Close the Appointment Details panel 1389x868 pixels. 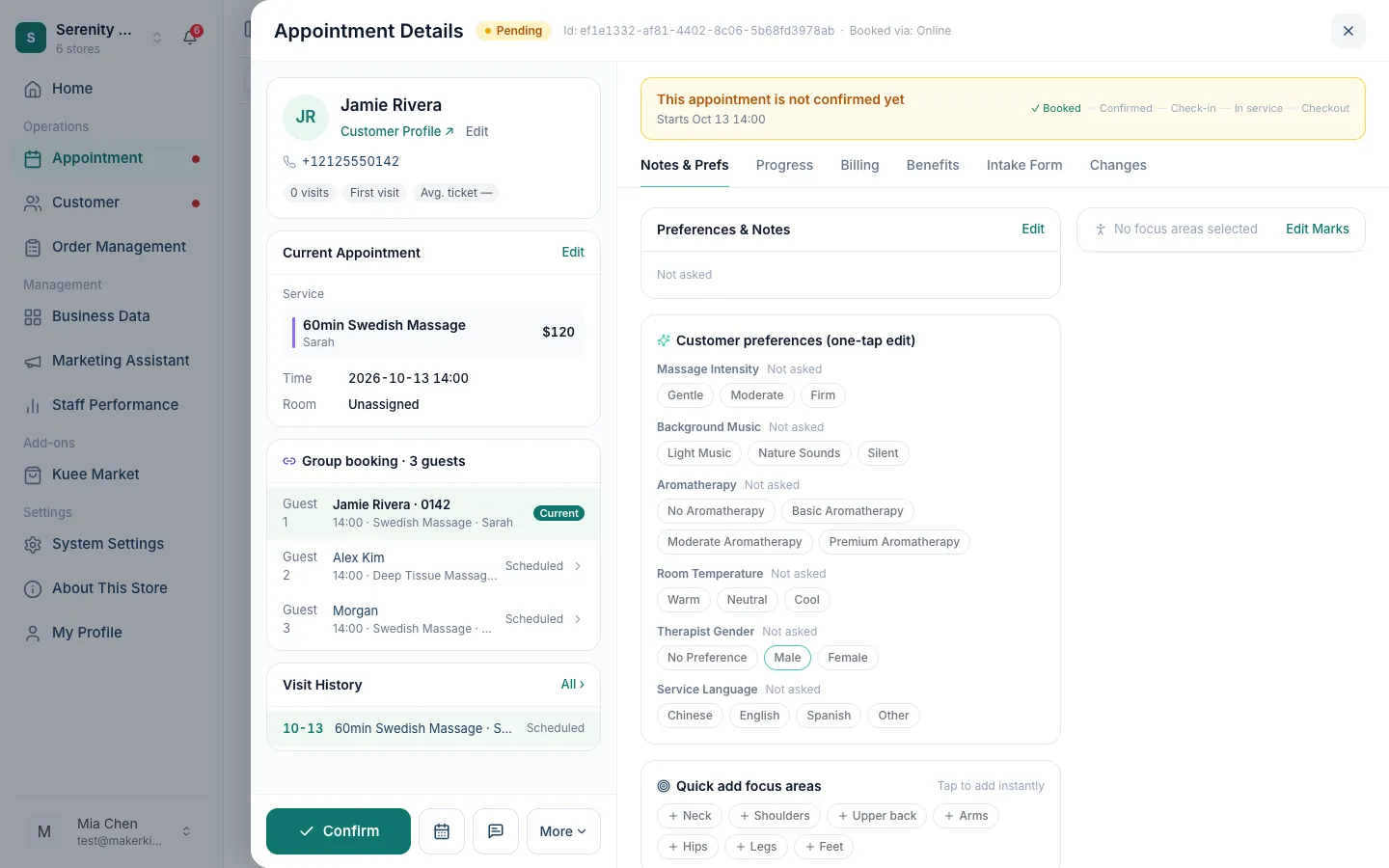point(1348,31)
